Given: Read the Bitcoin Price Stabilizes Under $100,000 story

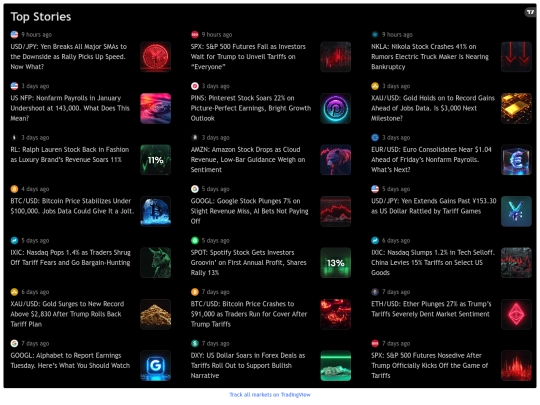Looking at the screenshot, I should [72, 206].
